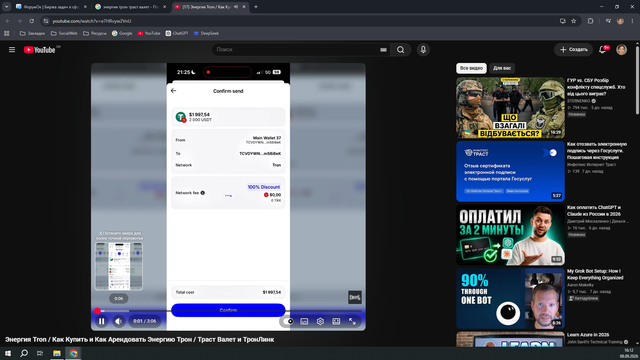640x360 pixels.
Task: Mute the tab with the YouTube tab's speaker icon
Action: (236, 7)
